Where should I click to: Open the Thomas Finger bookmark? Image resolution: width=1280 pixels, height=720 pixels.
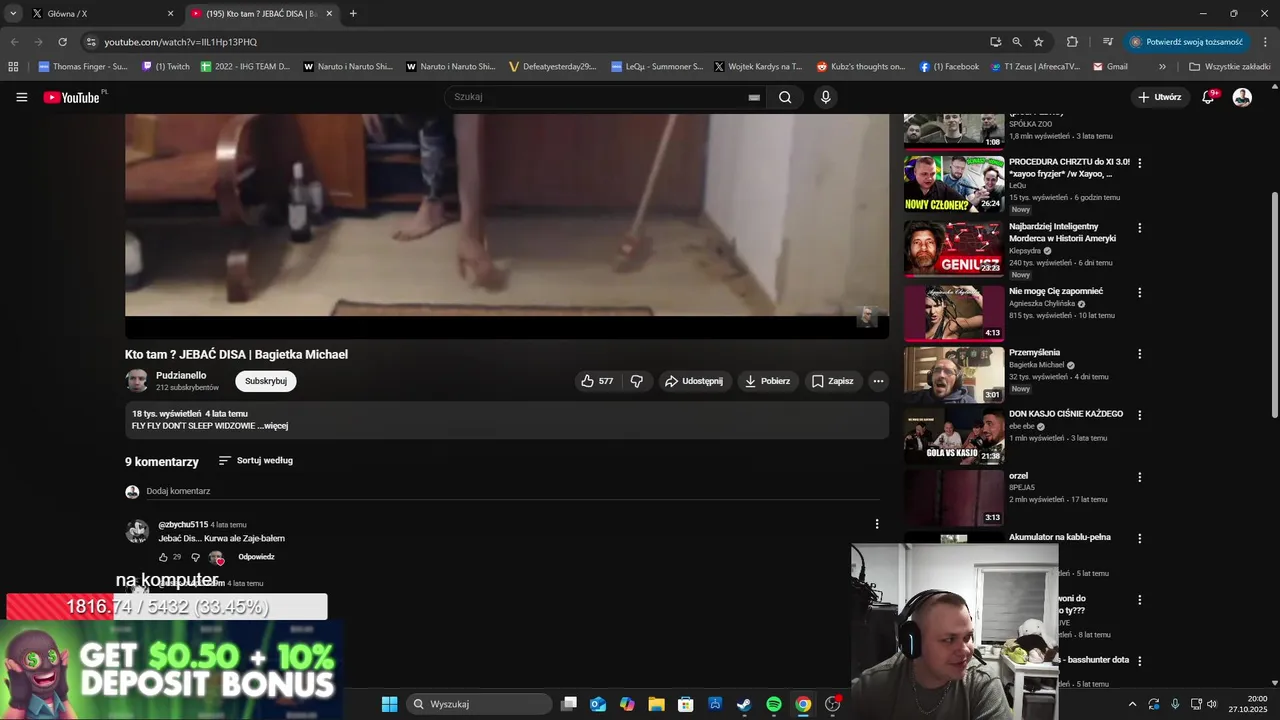[x=83, y=67]
